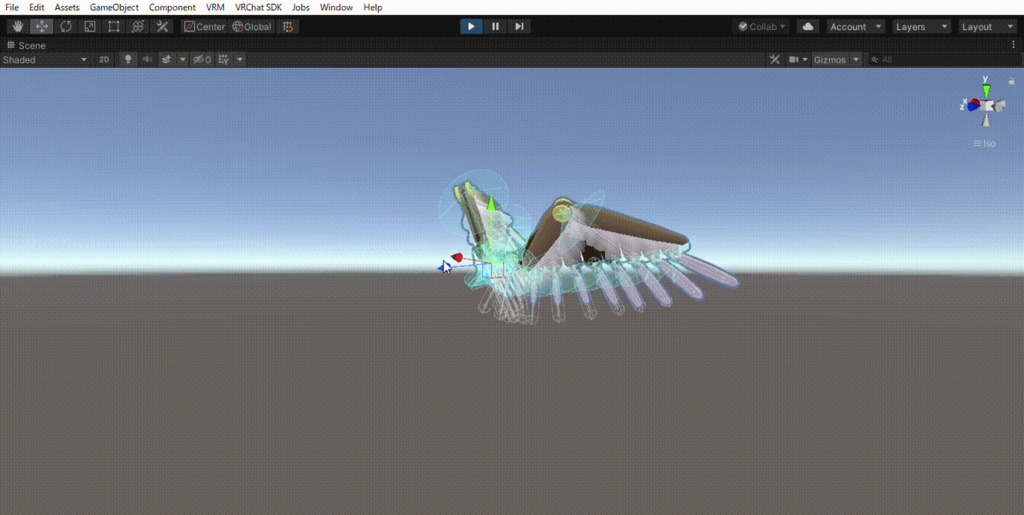
Task: Select the Move tool
Action: [42, 27]
